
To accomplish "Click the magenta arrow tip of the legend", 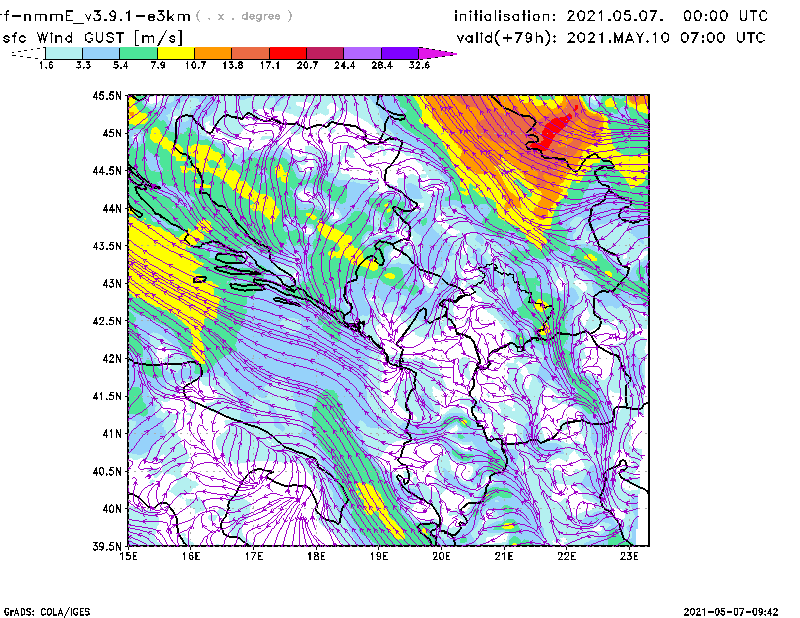I will 437,53.
